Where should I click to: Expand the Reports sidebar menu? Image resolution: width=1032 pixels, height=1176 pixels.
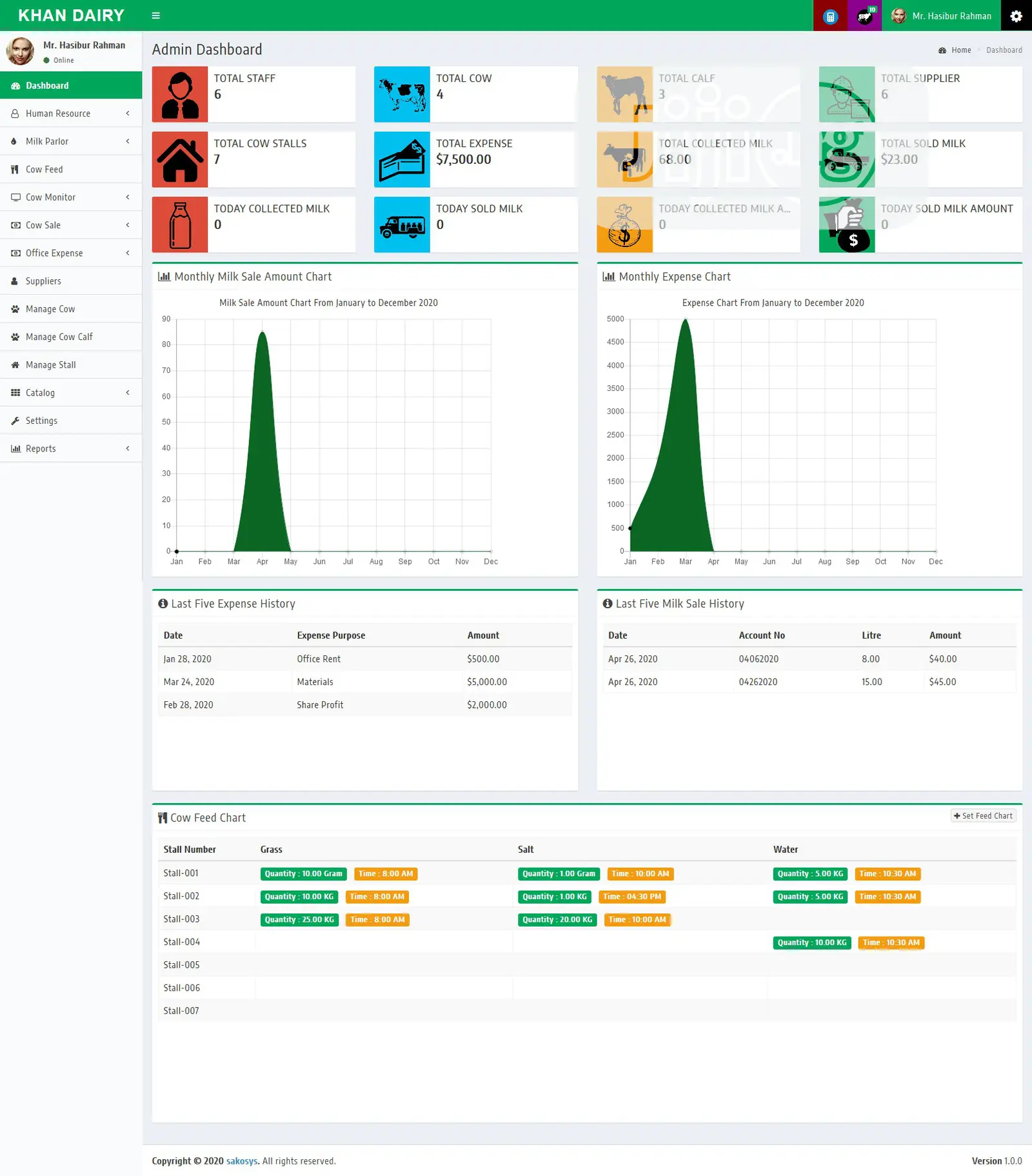[x=71, y=449]
